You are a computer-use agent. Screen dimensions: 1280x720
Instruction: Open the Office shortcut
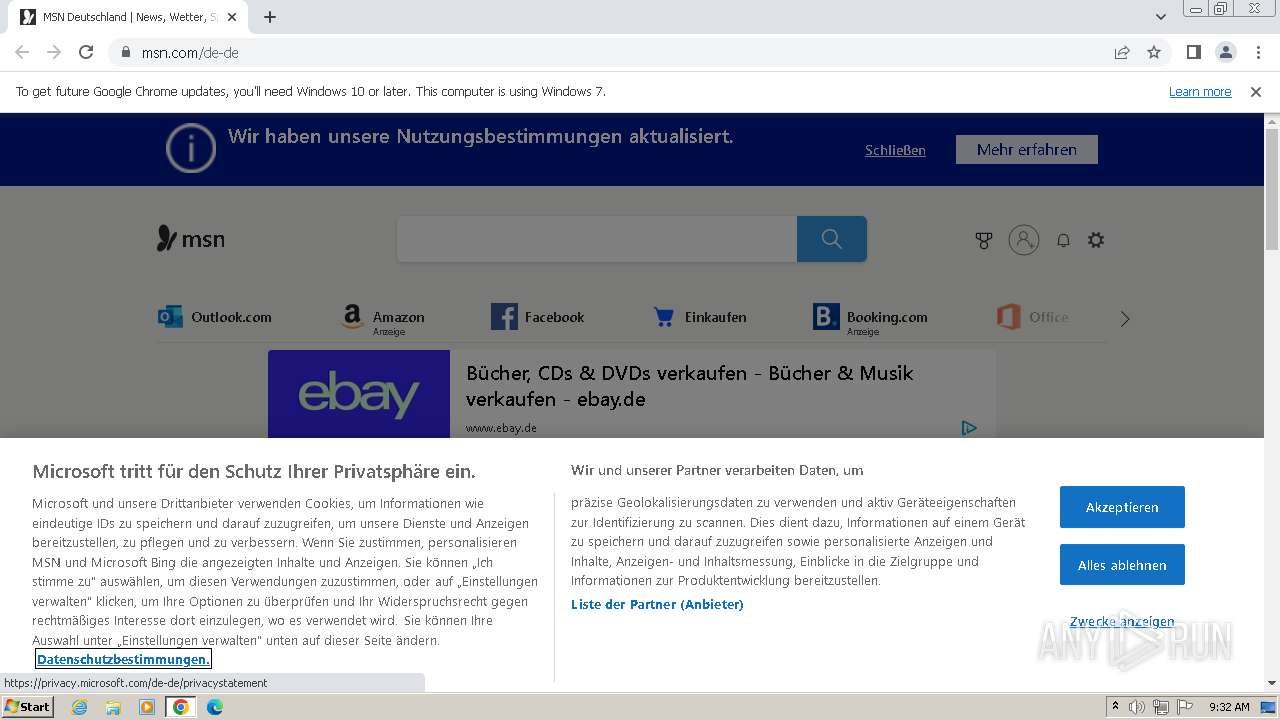[x=1032, y=317]
